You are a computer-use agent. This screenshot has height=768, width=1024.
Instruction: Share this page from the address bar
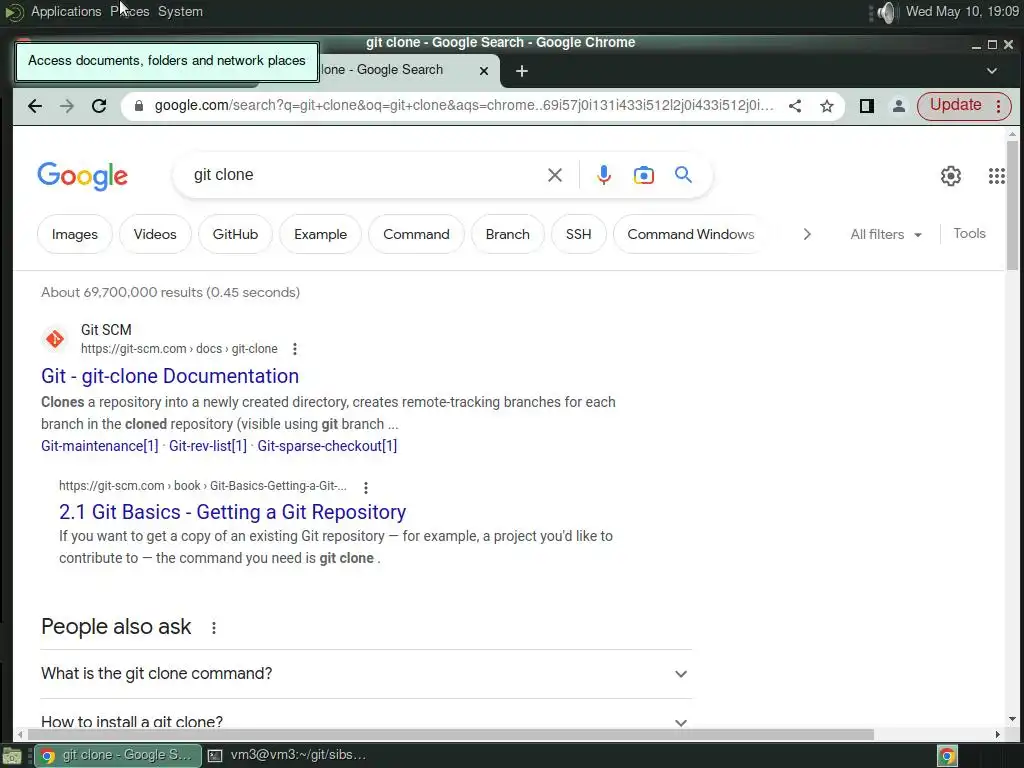tap(795, 106)
